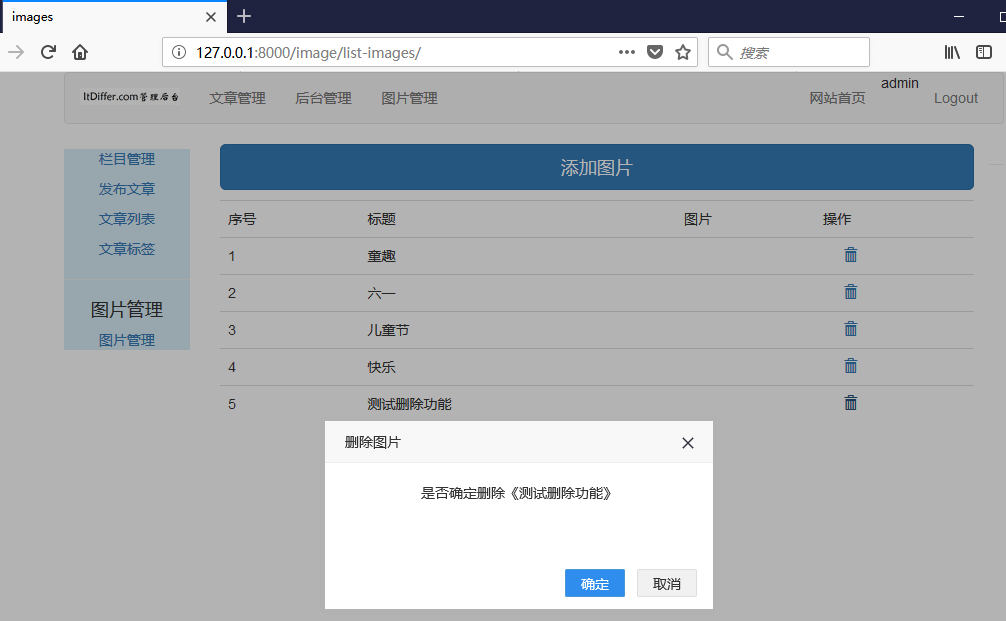This screenshot has height=621, width=1006.
Task: Open 后台管理 in top navigation
Action: point(323,98)
